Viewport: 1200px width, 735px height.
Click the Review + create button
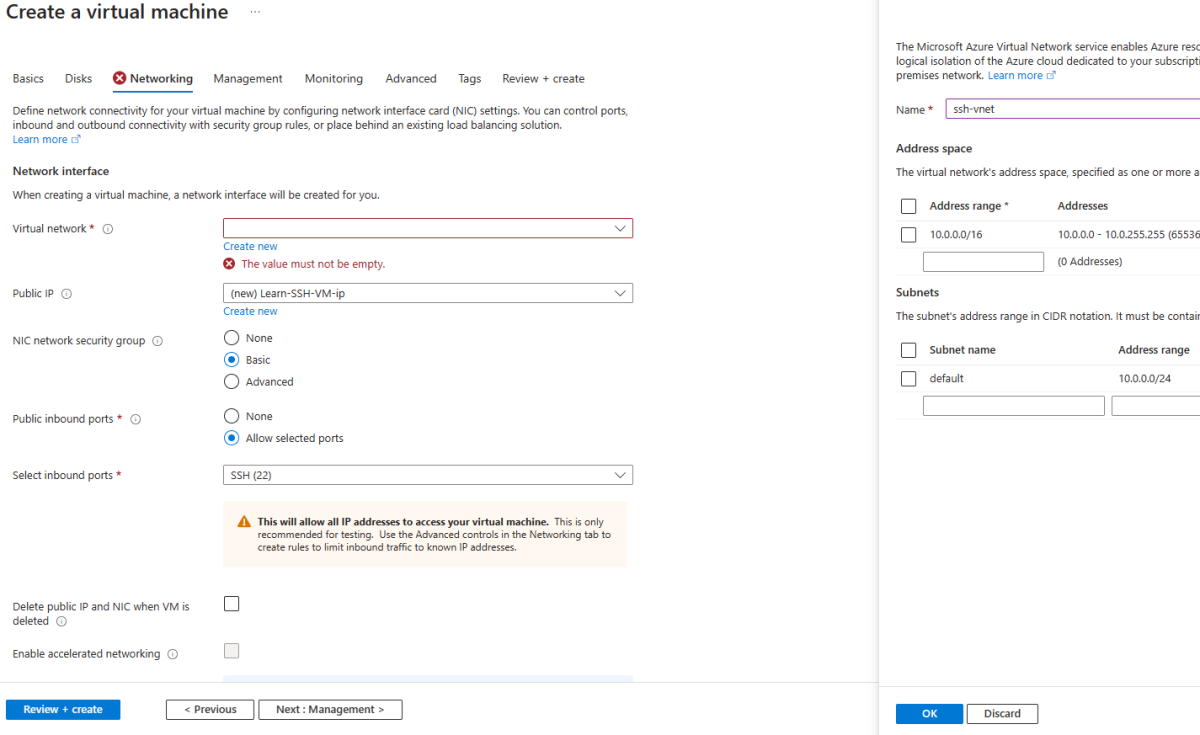(x=63, y=709)
